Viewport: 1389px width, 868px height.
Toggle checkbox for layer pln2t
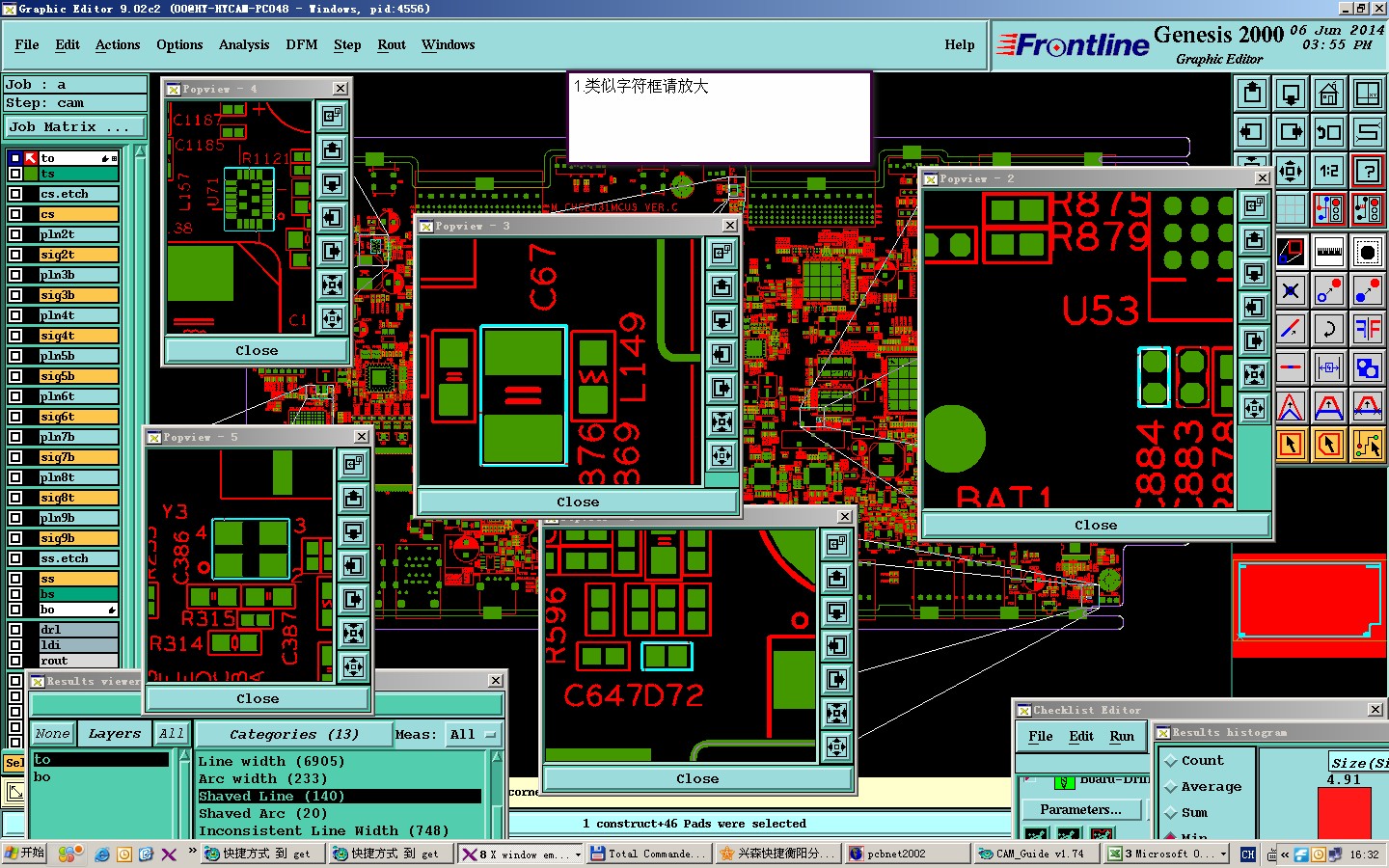click(15, 234)
